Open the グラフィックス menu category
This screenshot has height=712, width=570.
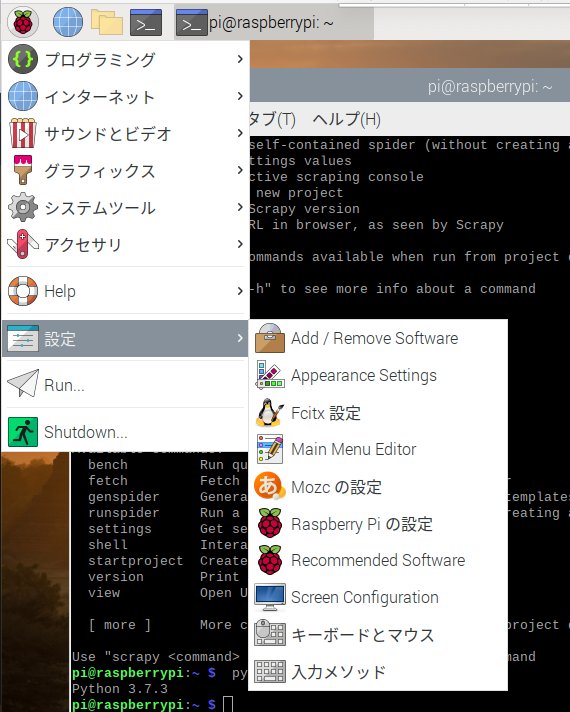[x=125, y=170]
